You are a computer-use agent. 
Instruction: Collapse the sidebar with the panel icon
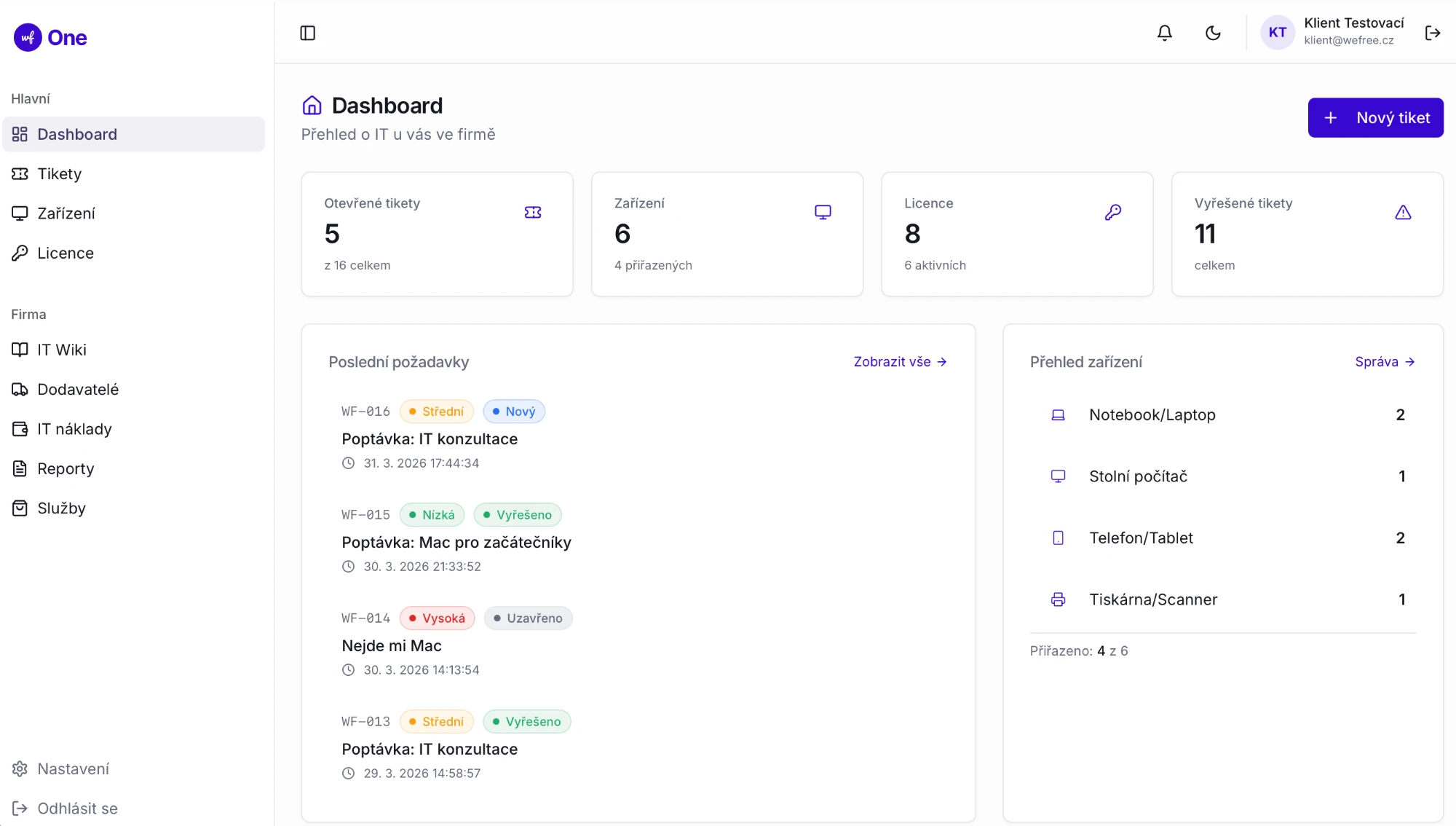point(307,33)
